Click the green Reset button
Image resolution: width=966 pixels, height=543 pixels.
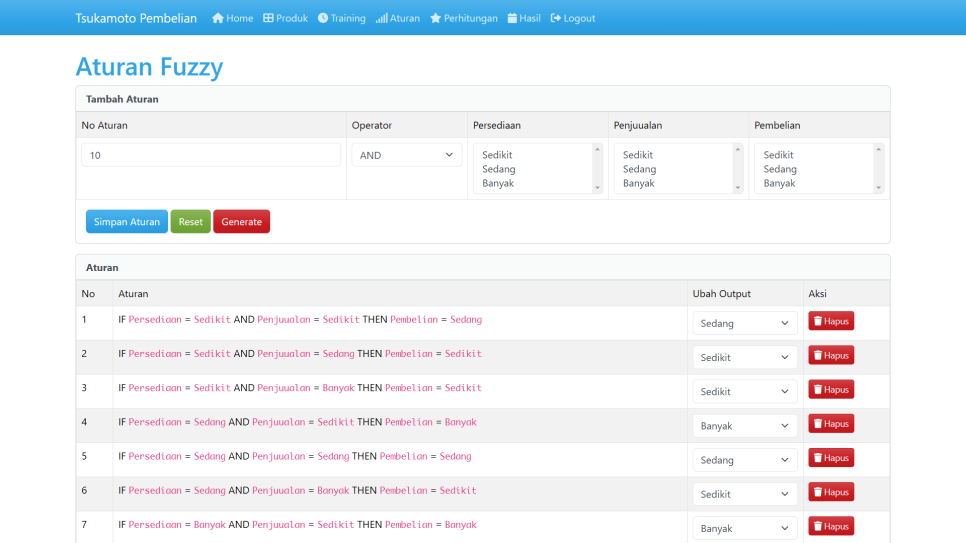point(190,222)
